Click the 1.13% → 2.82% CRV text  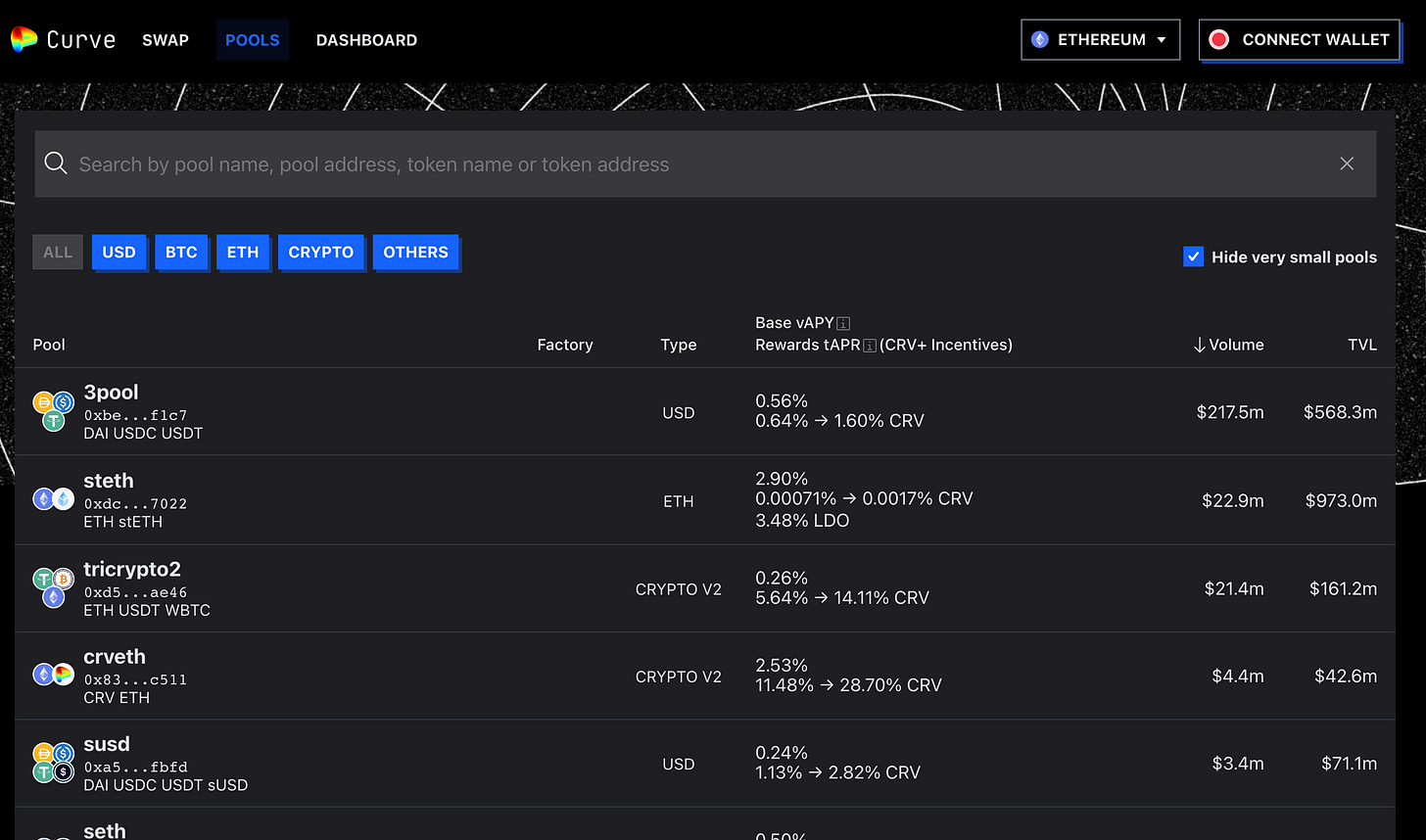click(x=838, y=772)
